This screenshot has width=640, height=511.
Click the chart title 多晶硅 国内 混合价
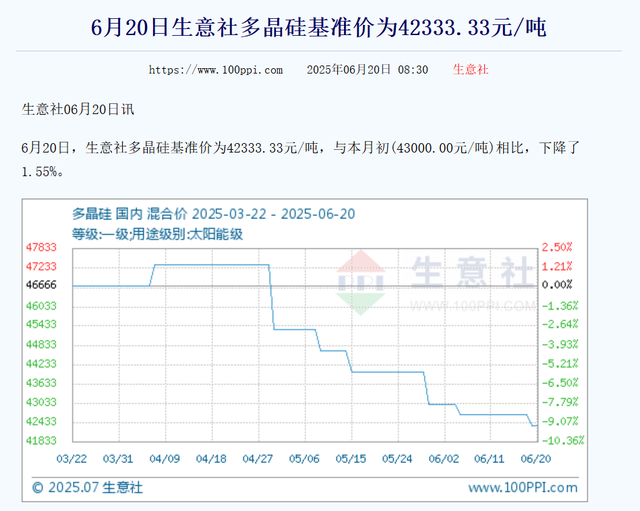(x=213, y=214)
